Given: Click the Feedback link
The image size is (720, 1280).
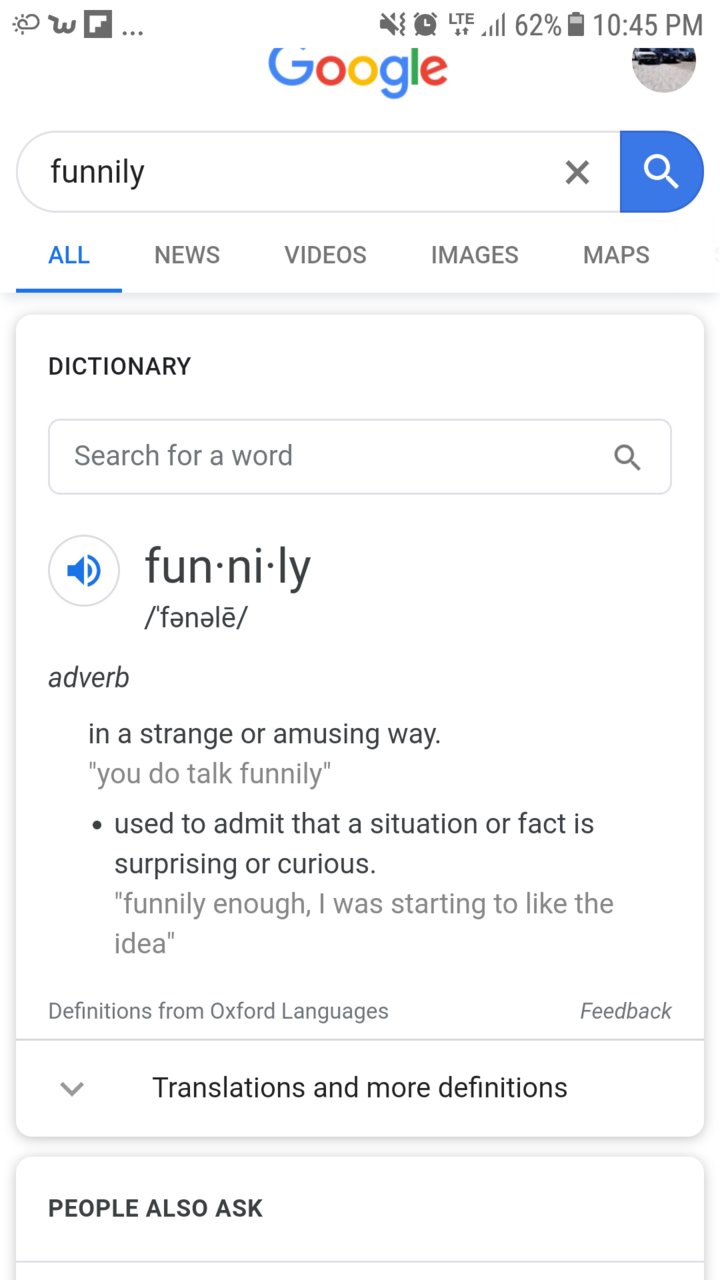Looking at the screenshot, I should click(x=626, y=1011).
